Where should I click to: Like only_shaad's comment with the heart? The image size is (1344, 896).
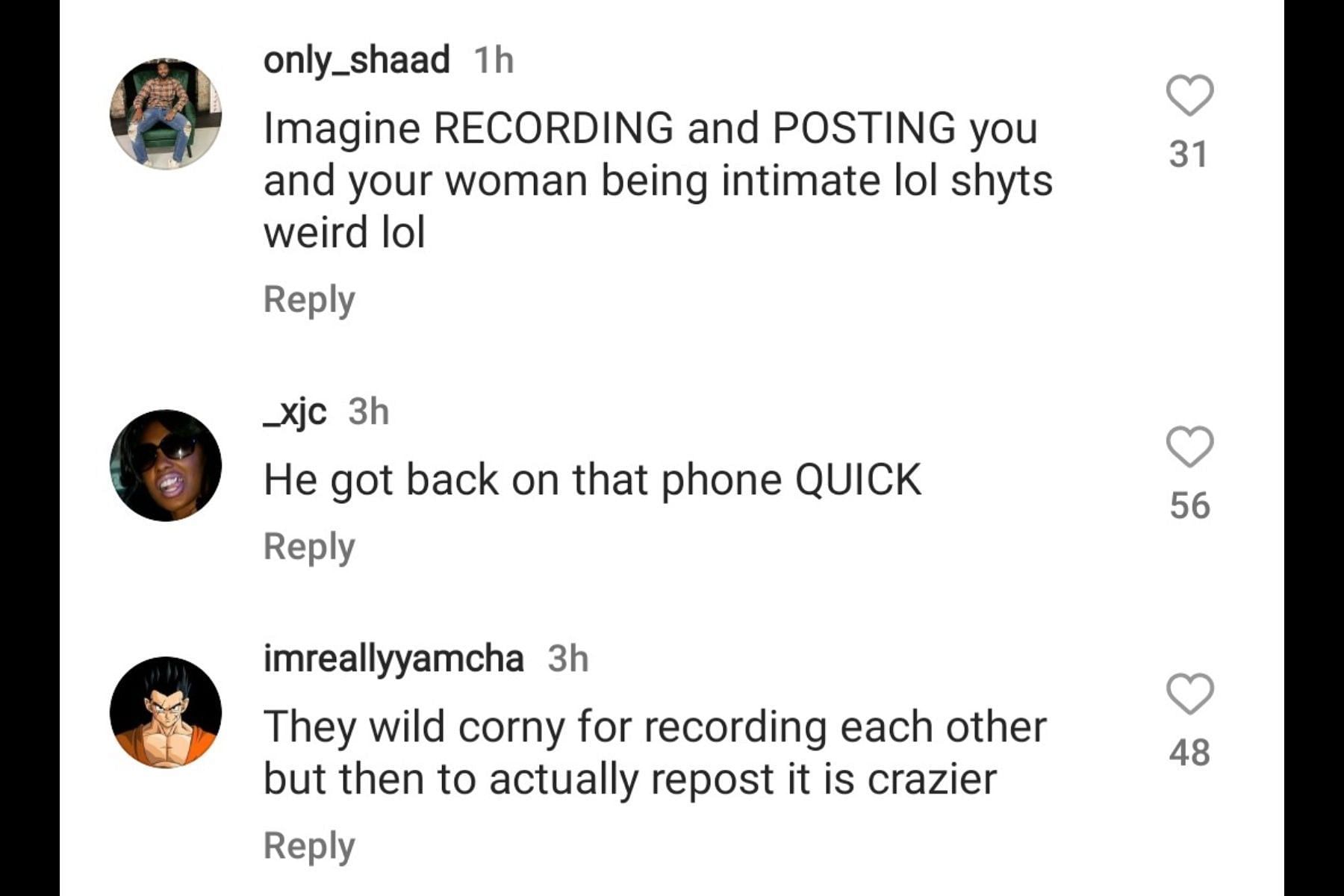point(1189,96)
